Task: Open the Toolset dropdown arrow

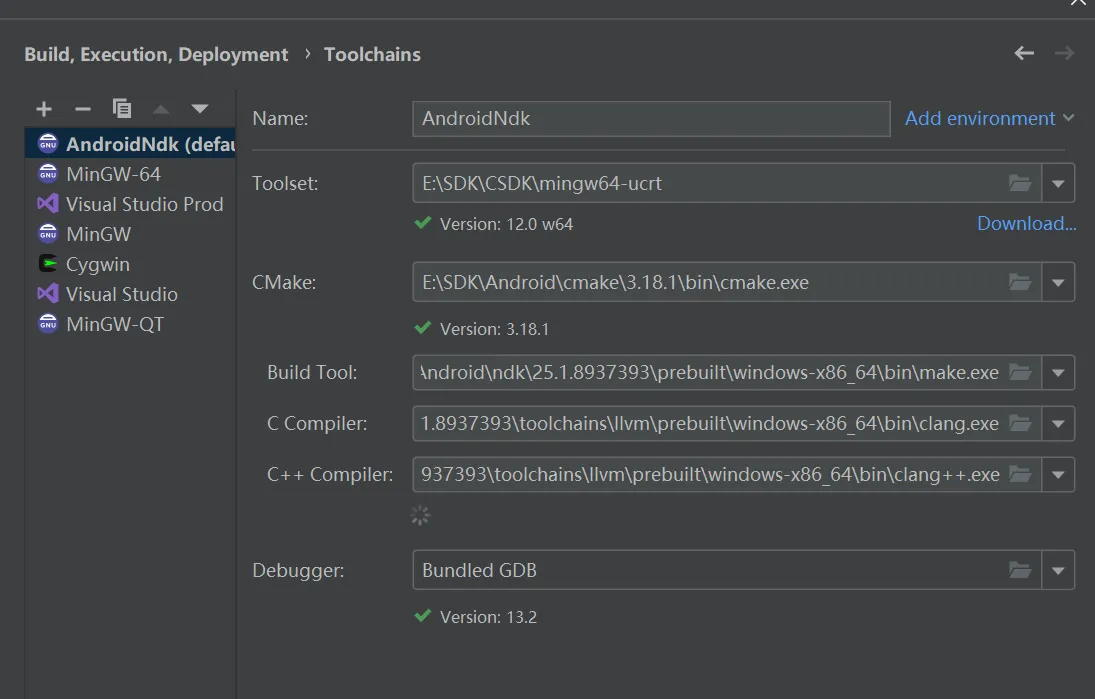Action: [x=1058, y=183]
